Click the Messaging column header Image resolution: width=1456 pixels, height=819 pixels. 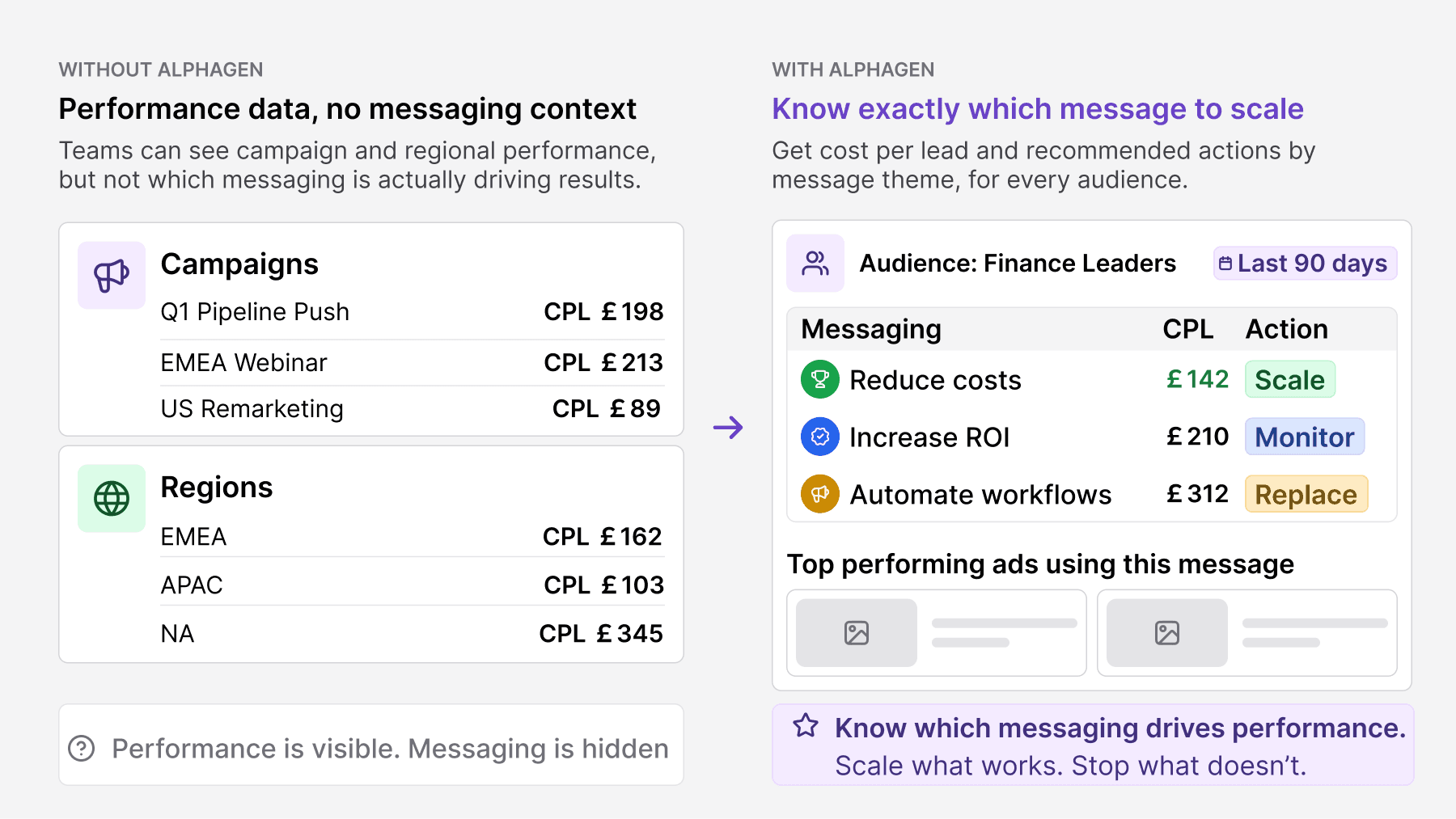(871, 329)
